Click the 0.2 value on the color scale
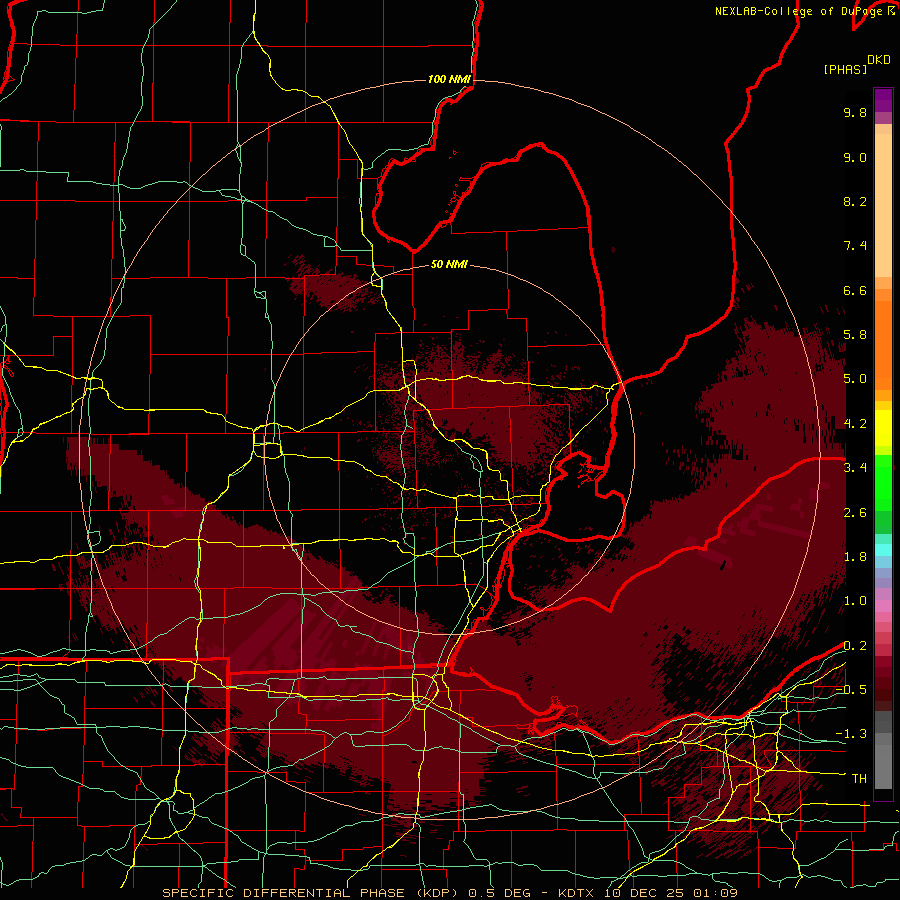Image resolution: width=900 pixels, height=900 pixels. 855,646
